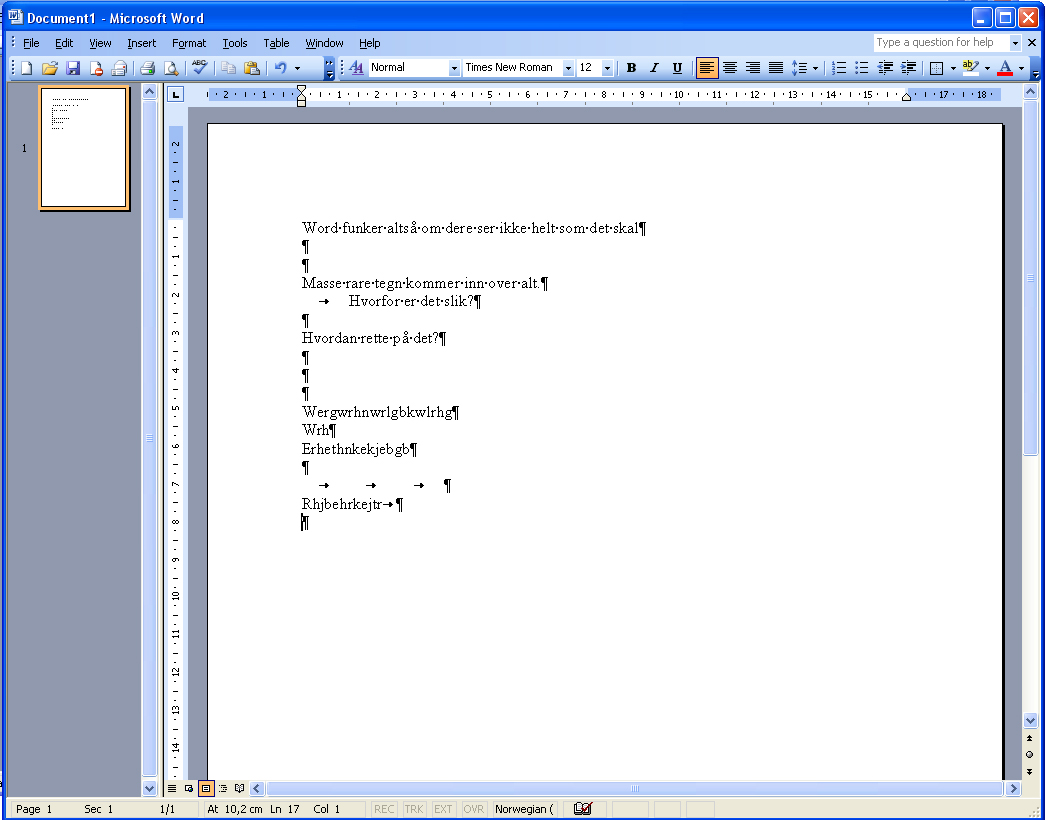This screenshot has width=1046, height=820.
Task: Click Select Browse Object round button
Action: [1029, 755]
